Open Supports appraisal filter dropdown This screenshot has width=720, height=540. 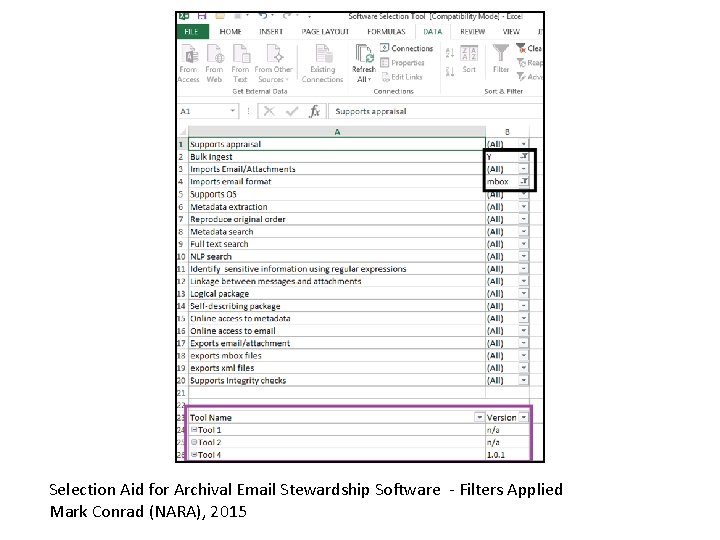click(x=523, y=144)
